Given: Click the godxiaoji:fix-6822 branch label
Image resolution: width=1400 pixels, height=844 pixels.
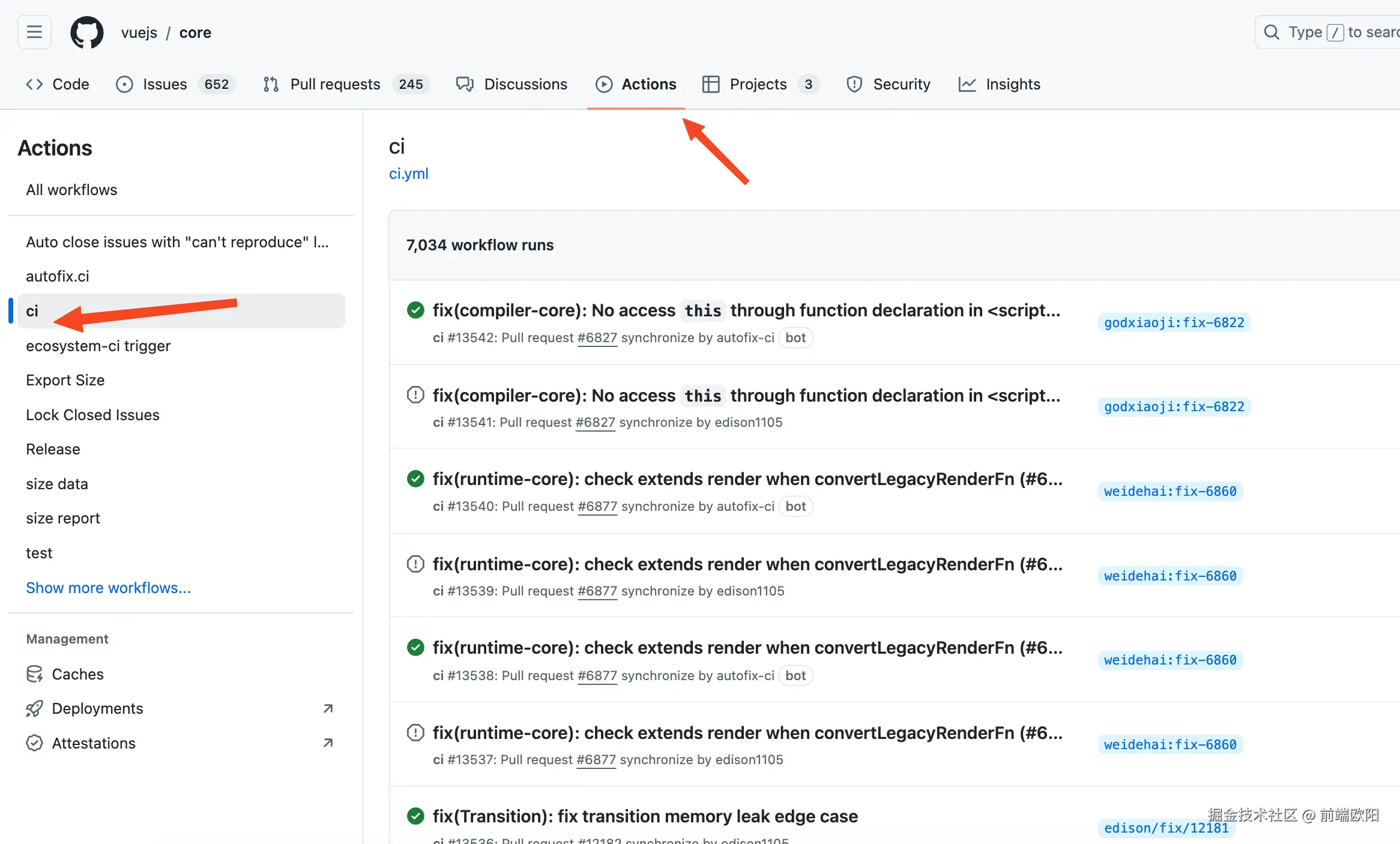Looking at the screenshot, I should tap(1174, 322).
